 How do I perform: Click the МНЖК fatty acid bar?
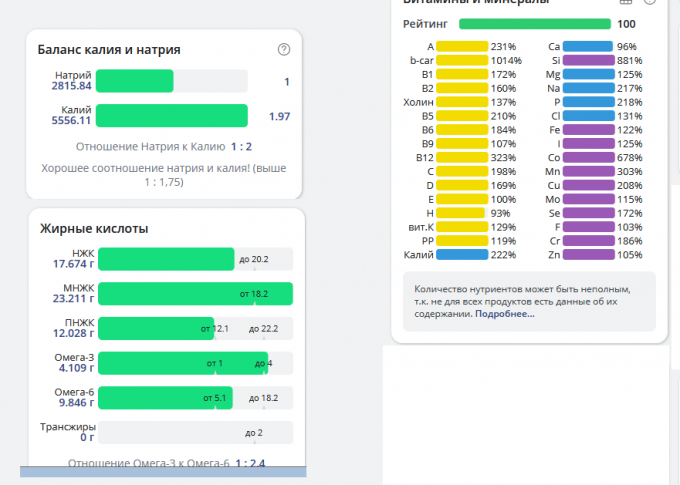196,294
